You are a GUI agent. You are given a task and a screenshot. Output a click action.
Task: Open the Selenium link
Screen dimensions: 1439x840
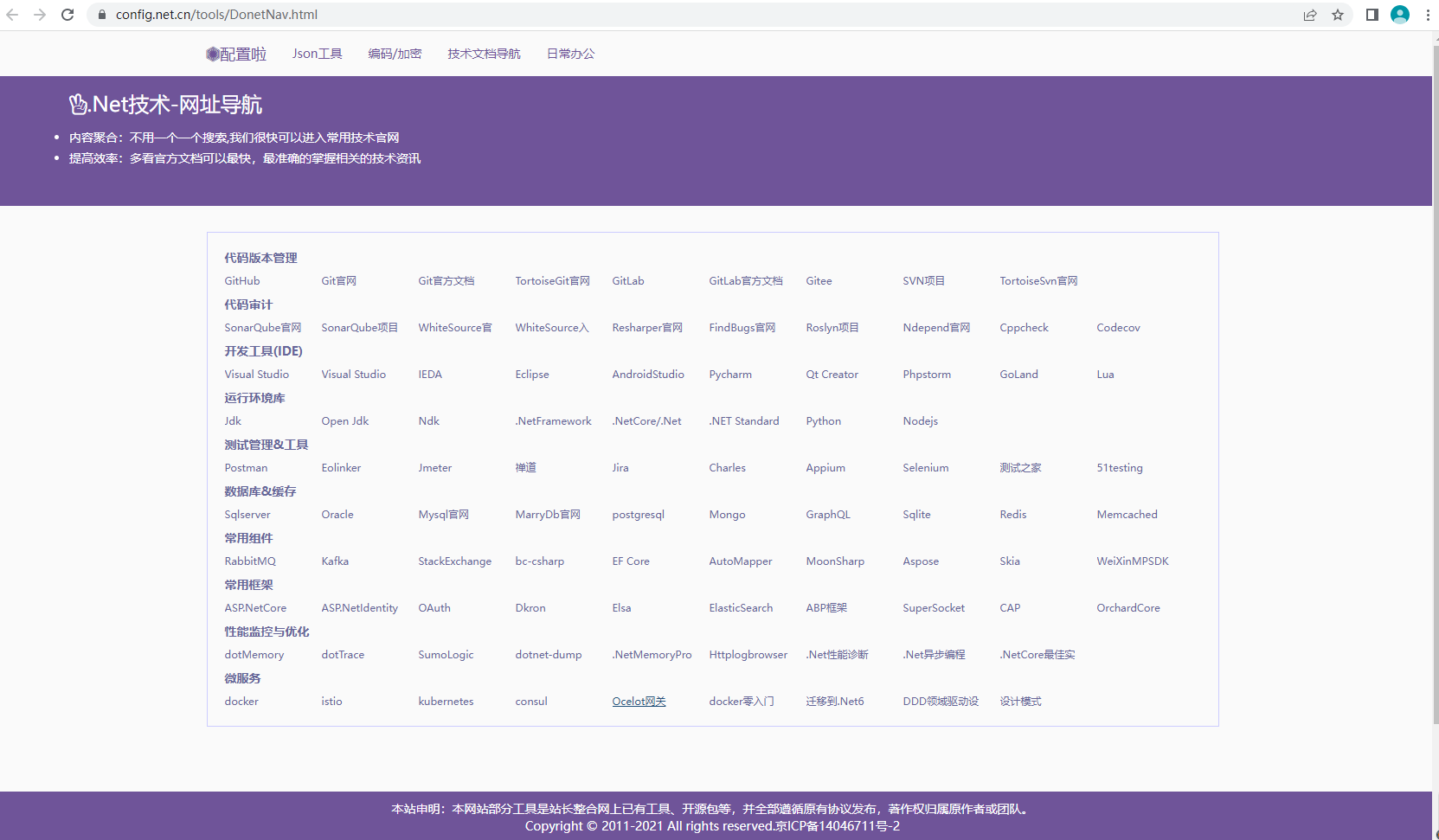pos(926,468)
